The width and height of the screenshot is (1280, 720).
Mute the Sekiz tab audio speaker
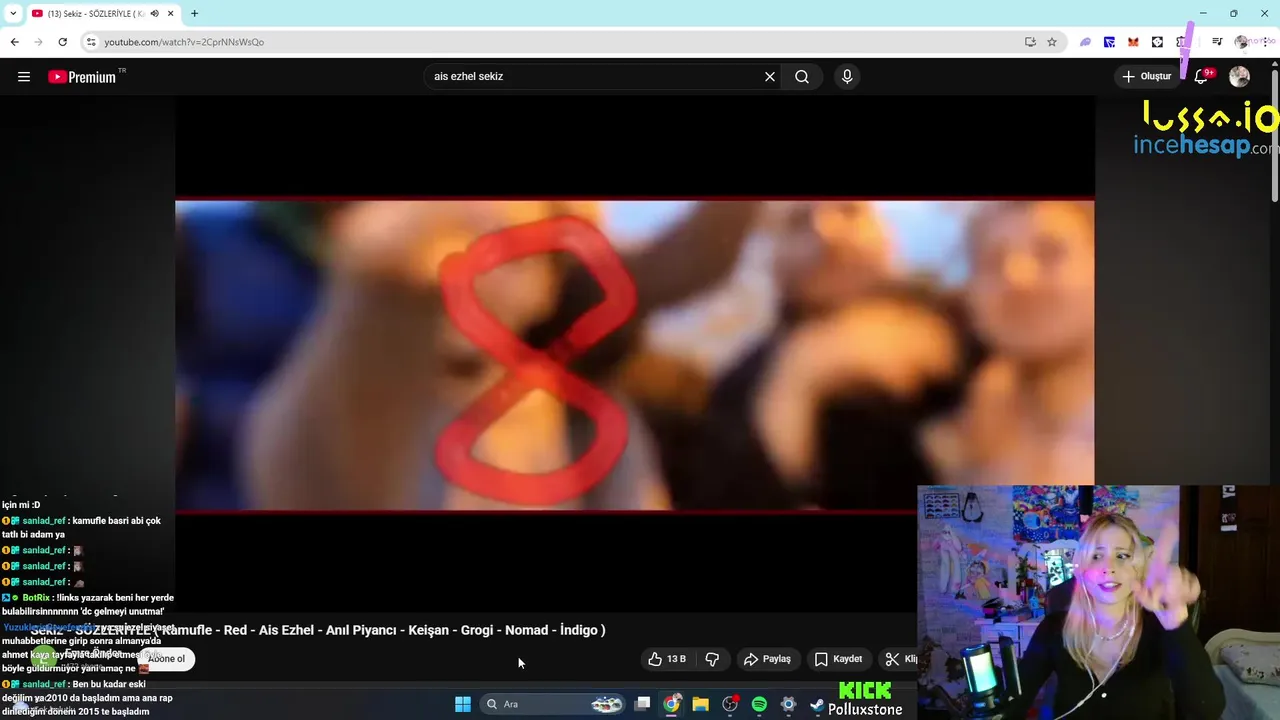(154, 13)
